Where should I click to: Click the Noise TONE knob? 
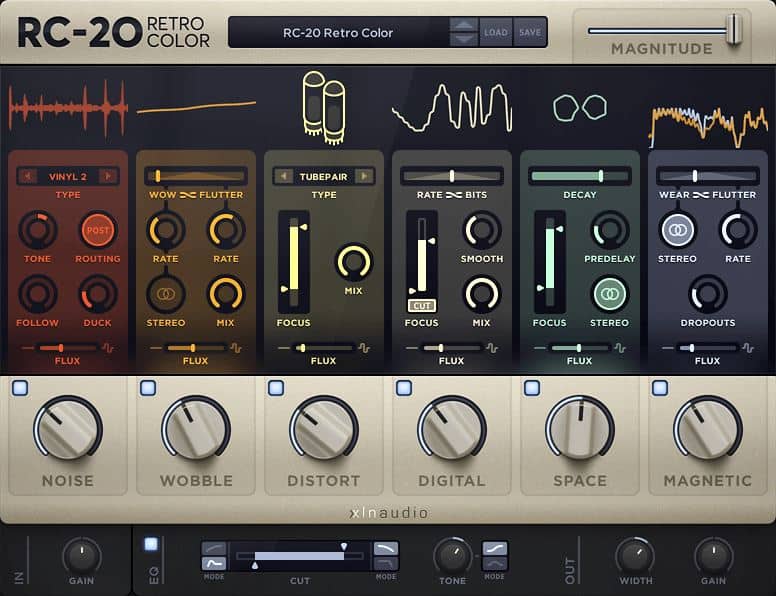[38, 230]
